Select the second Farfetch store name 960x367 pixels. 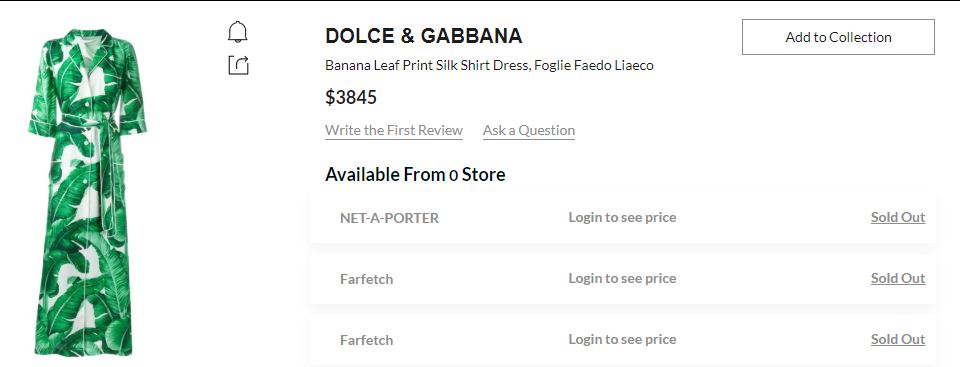coord(366,341)
